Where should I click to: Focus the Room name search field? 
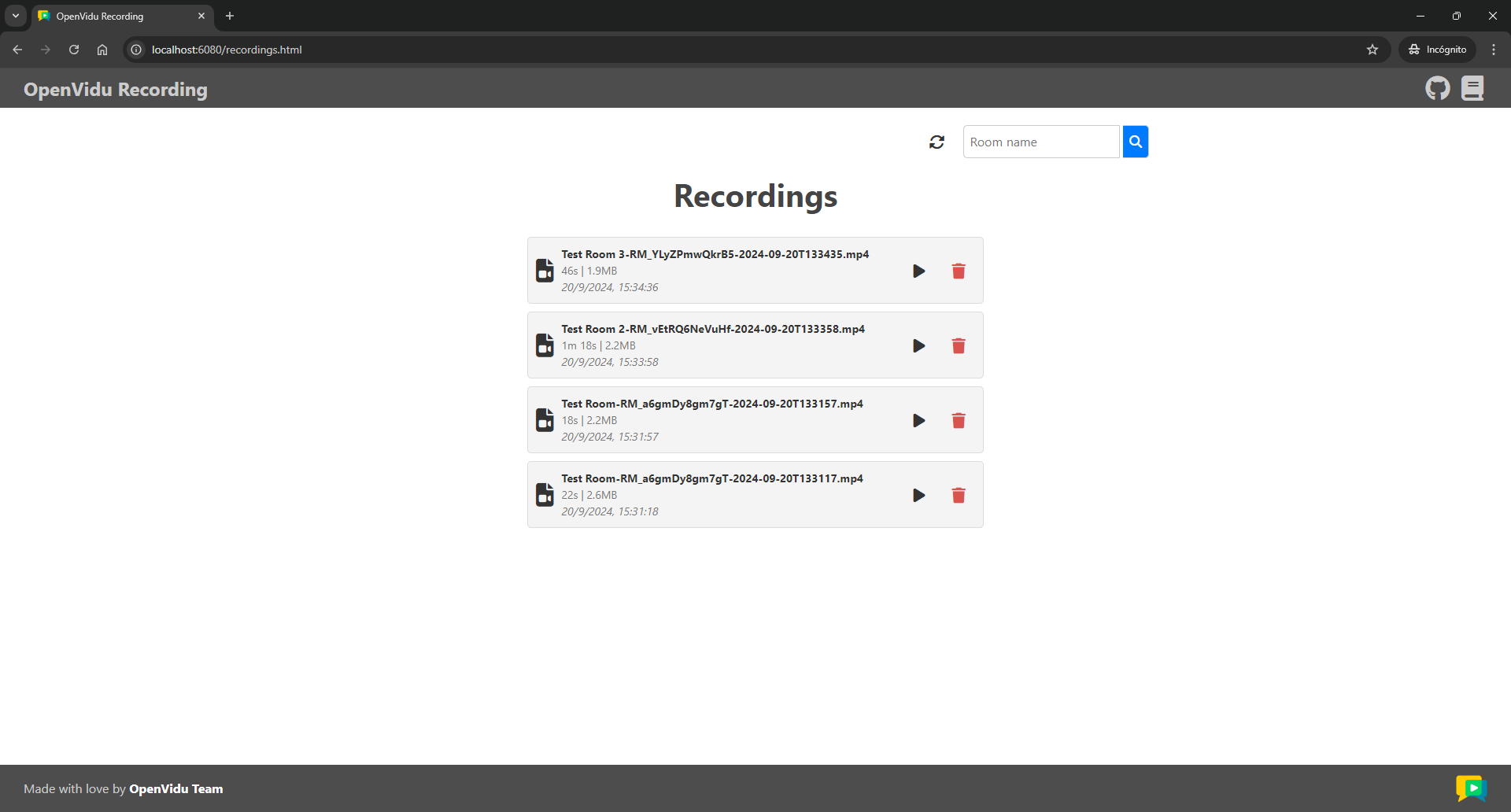click(x=1040, y=142)
